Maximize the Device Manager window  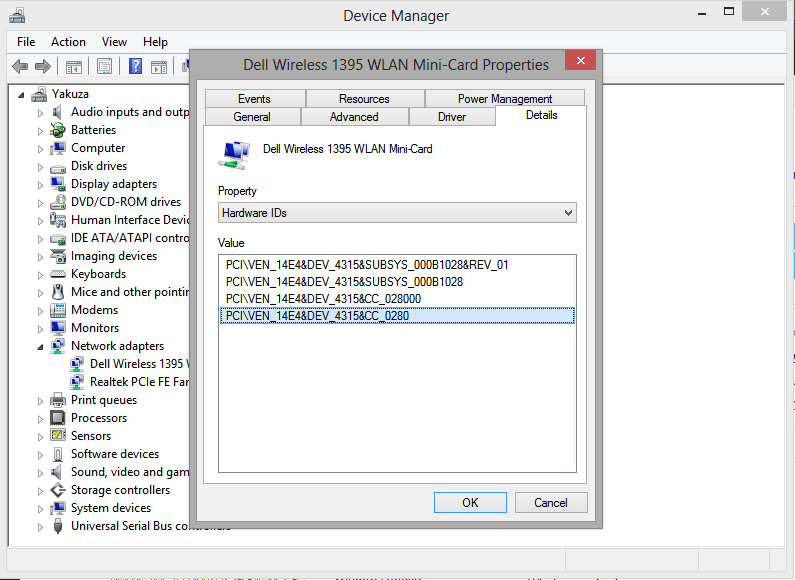729,12
